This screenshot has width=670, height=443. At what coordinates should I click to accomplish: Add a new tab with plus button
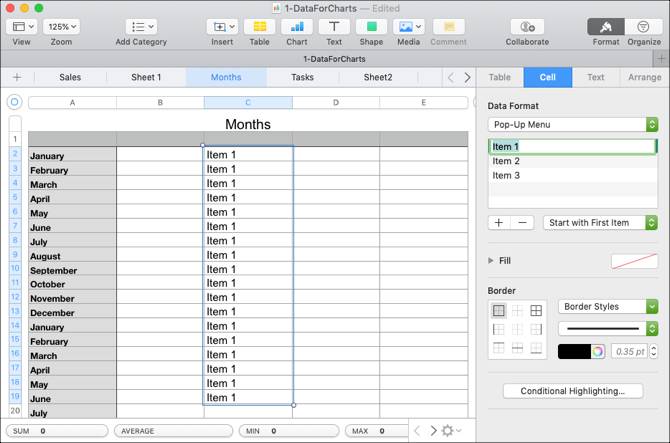661,59
